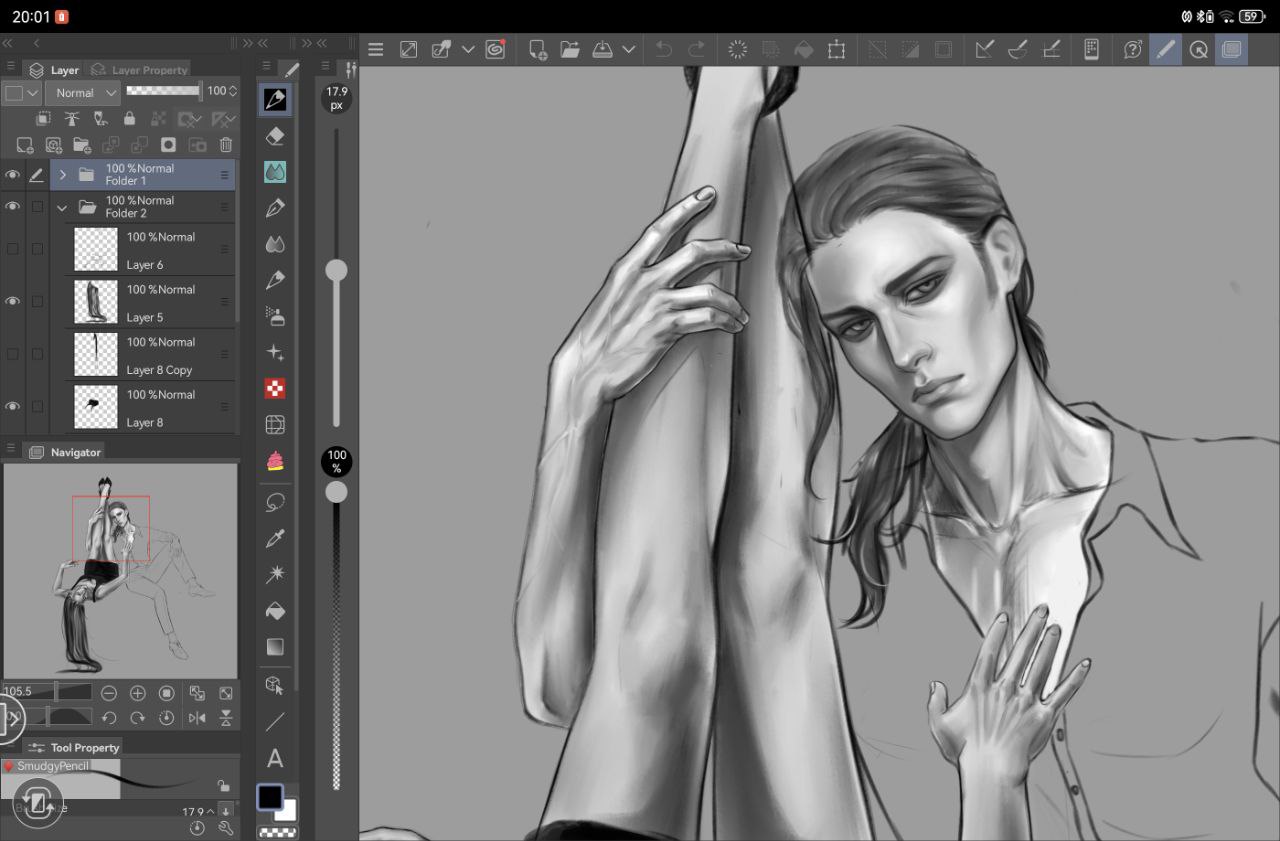Flip the canvas horizontally in Navigator
The height and width of the screenshot is (841, 1280).
click(197, 718)
